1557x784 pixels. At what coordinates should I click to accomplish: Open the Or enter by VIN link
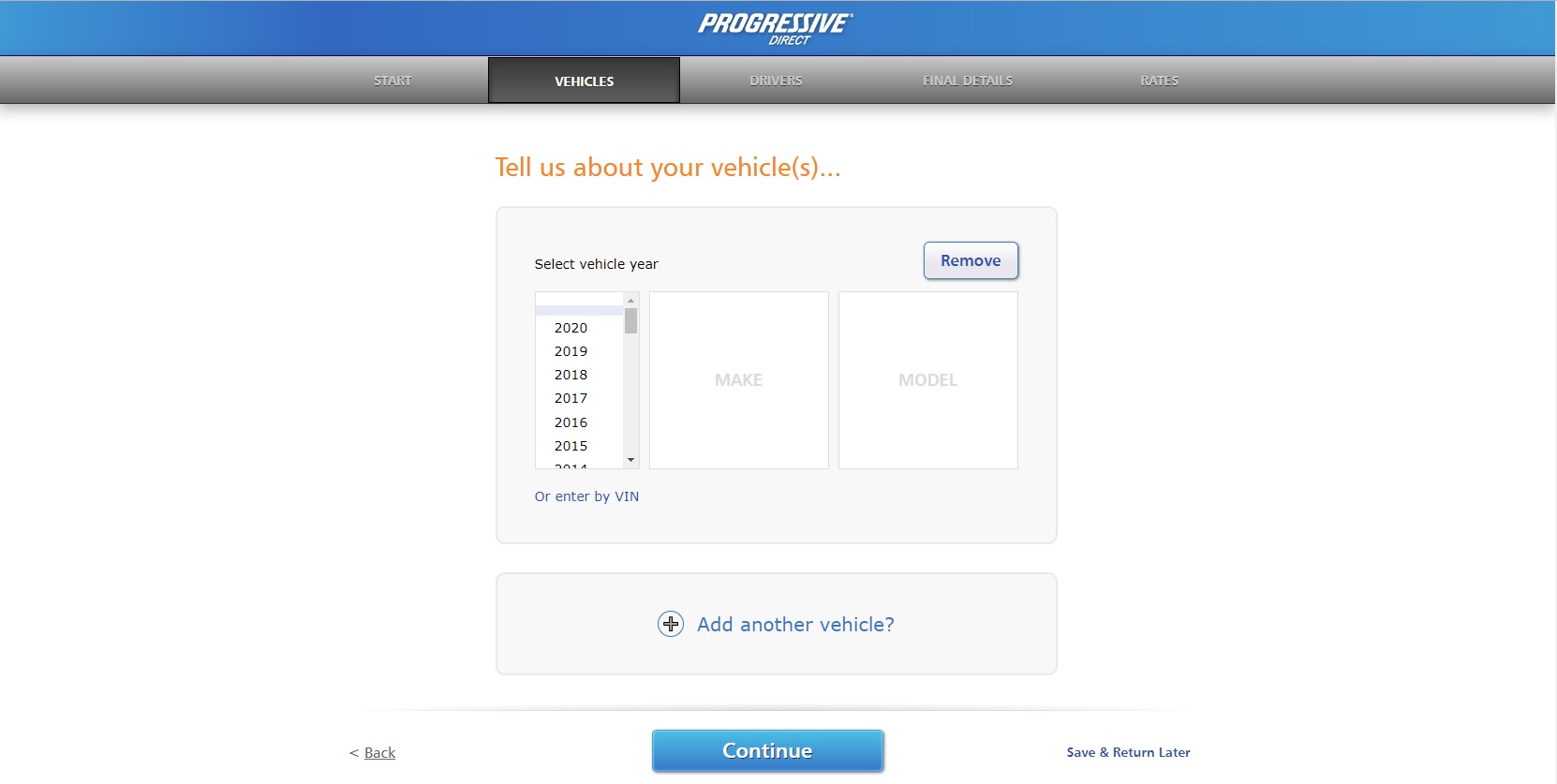pyautogui.click(x=586, y=496)
